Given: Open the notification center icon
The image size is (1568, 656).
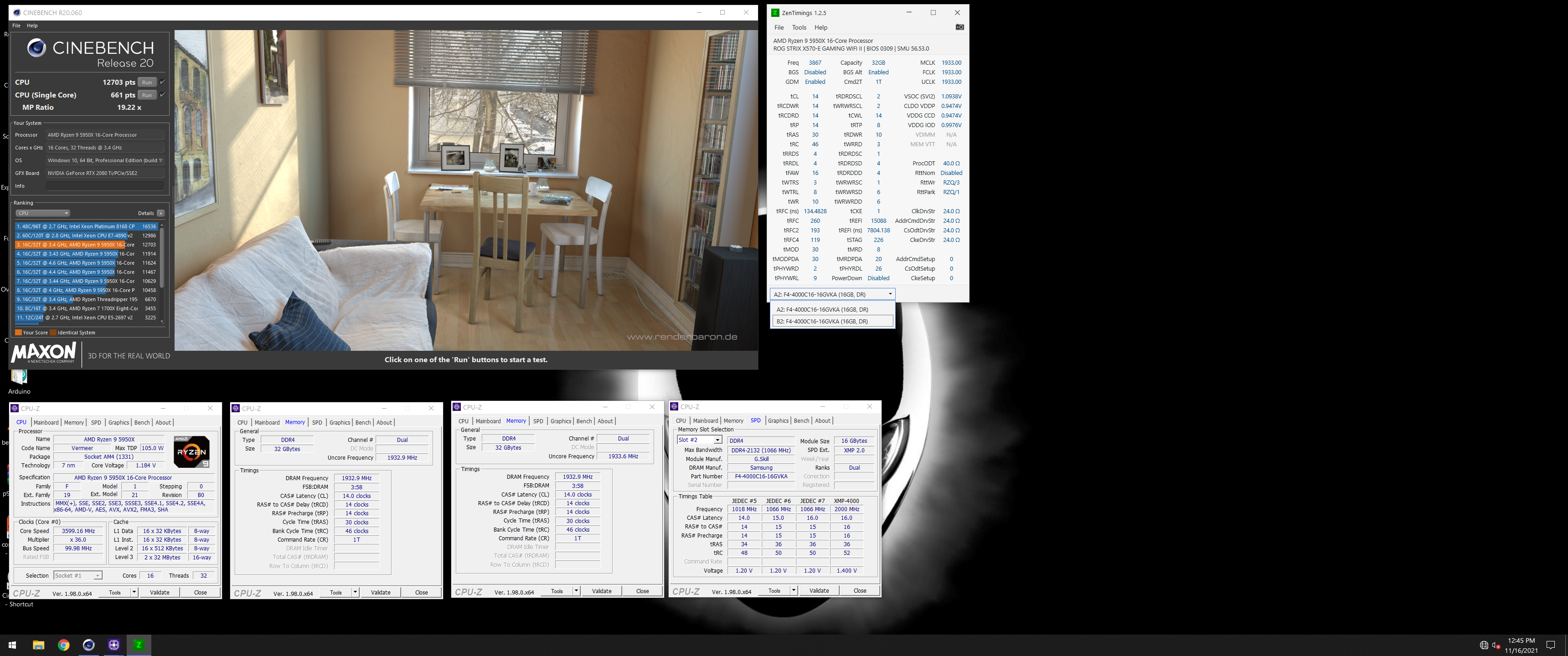Looking at the screenshot, I should pyautogui.click(x=1550, y=645).
